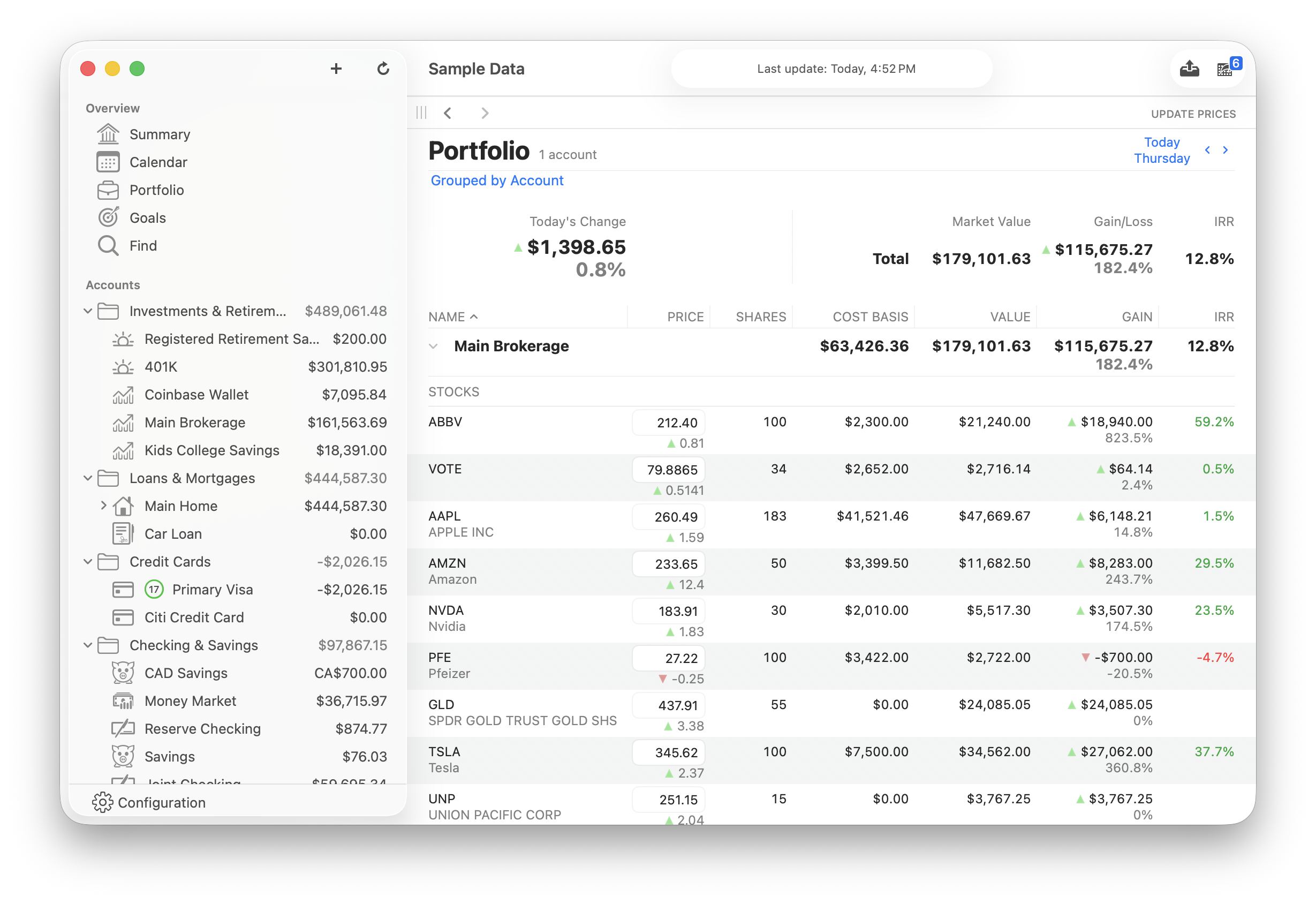Open pending stock quotes badge showing 6
The height and width of the screenshot is (904, 1316).
point(1227,69)
